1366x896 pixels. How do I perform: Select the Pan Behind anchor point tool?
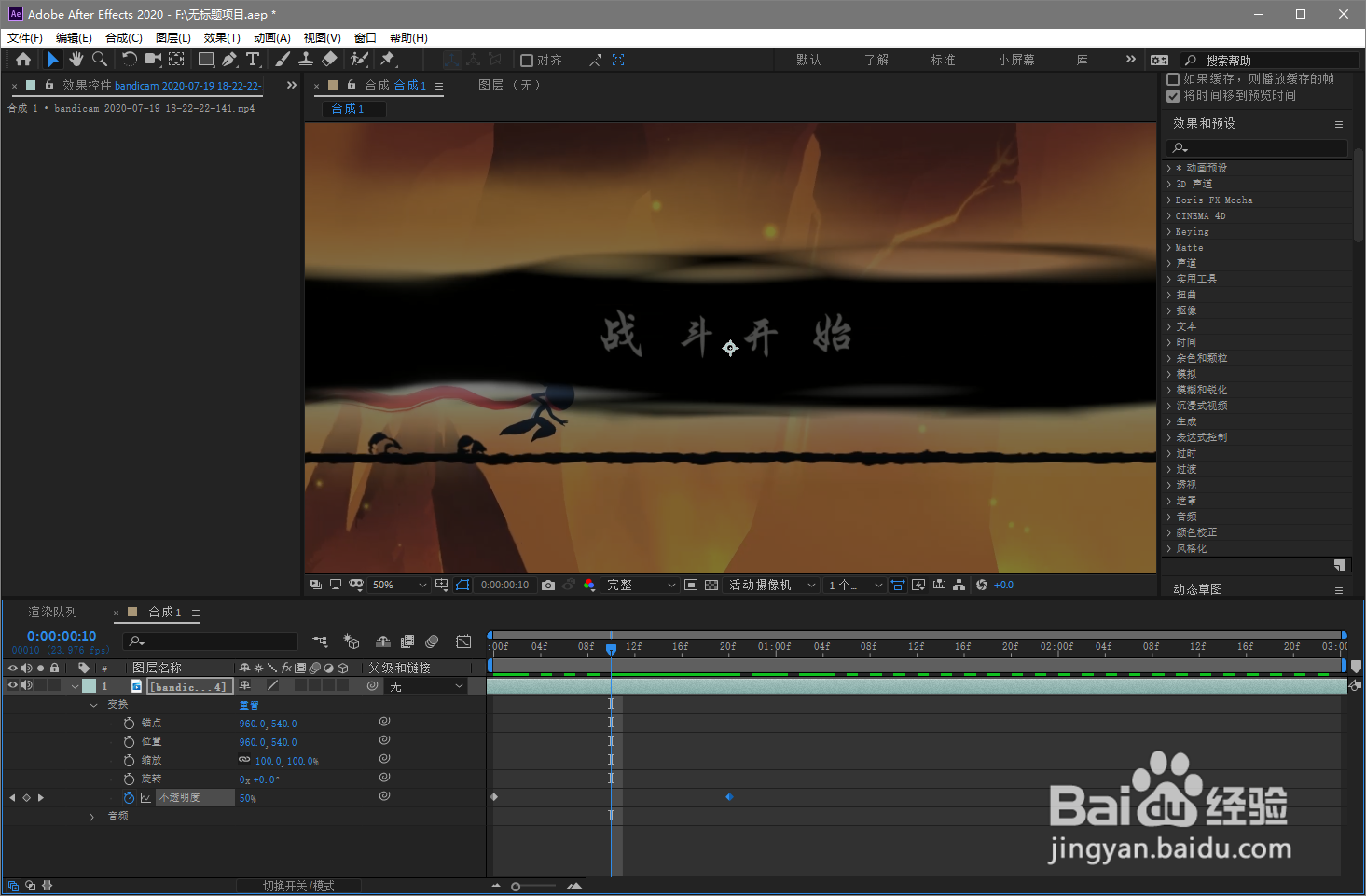(176, 60)
